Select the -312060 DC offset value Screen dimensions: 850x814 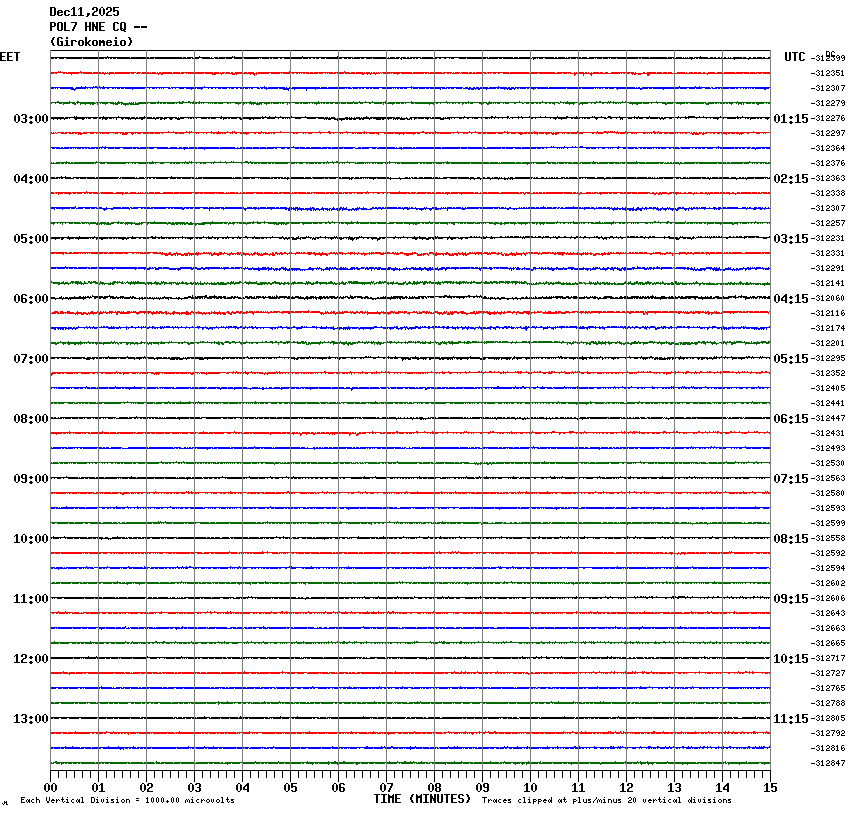click(828, 299)
